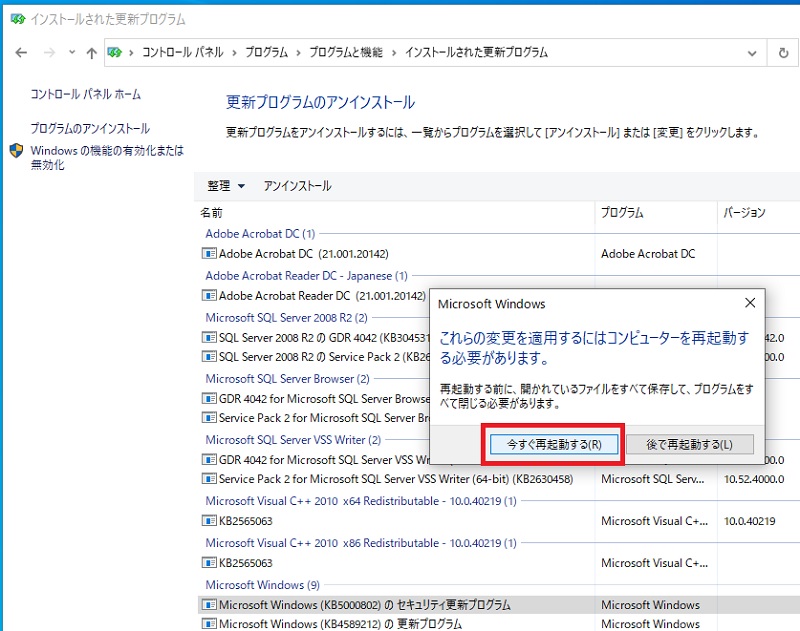Close the Microsoft Windows restart dialog
The image size is (800, 631).
749,303
